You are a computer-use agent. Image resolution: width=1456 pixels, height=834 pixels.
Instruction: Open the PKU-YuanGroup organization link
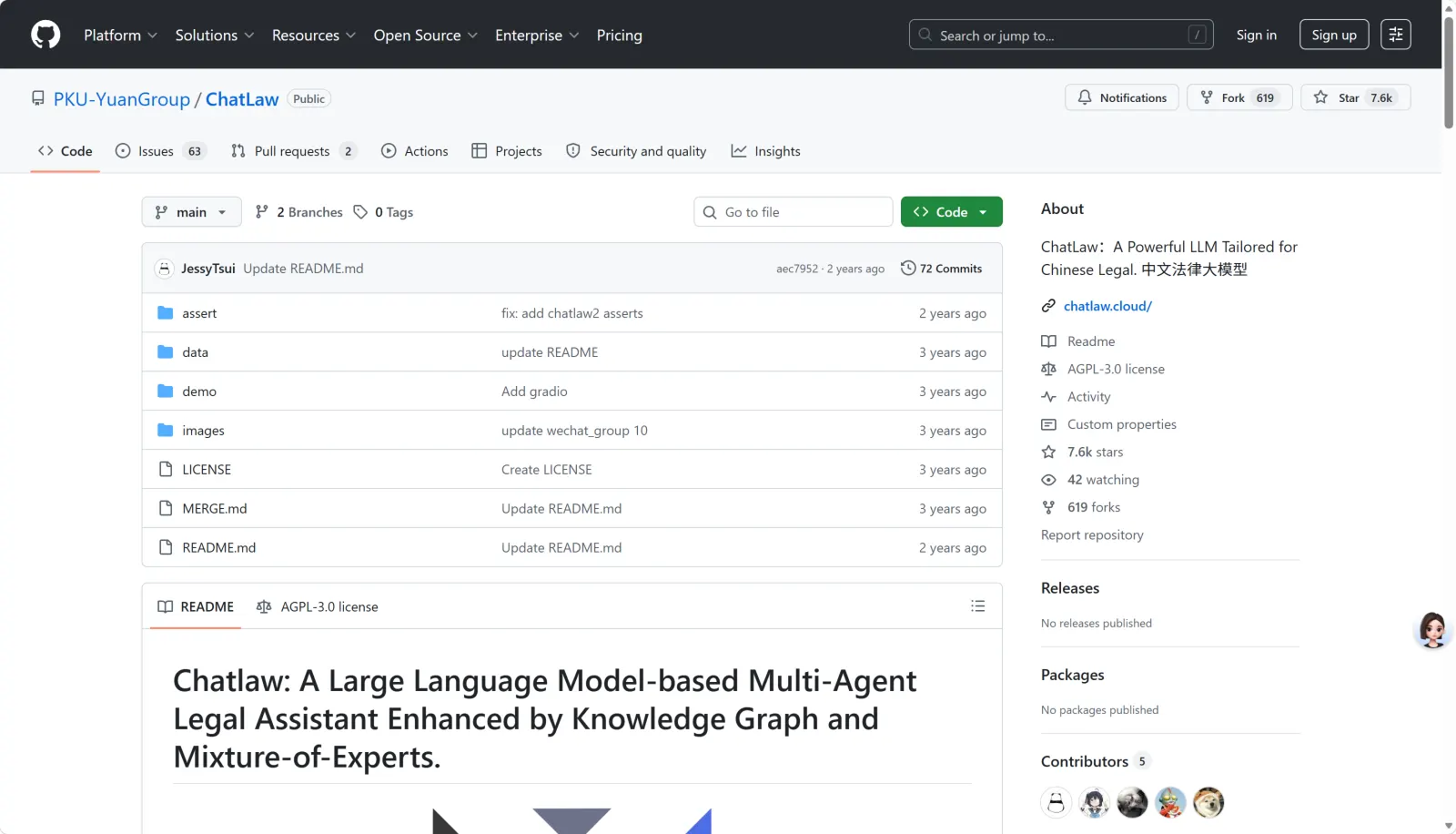pos(122,99)
